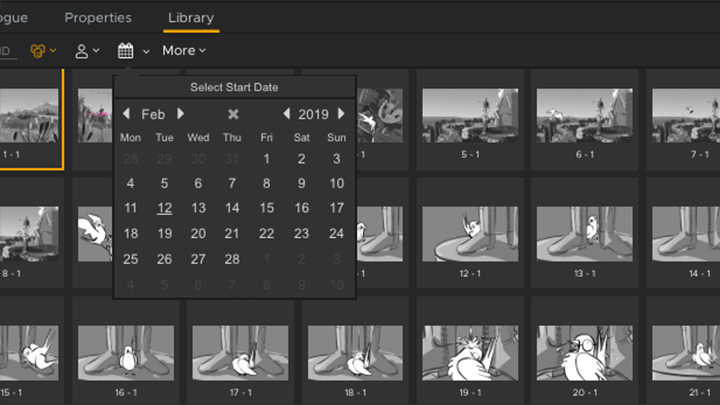Image resolution: width=720 pixels, height=405 pixels.
Task: Open the tag filter icon dropdown
Action: pyautogui.click(x=43, y=50)
